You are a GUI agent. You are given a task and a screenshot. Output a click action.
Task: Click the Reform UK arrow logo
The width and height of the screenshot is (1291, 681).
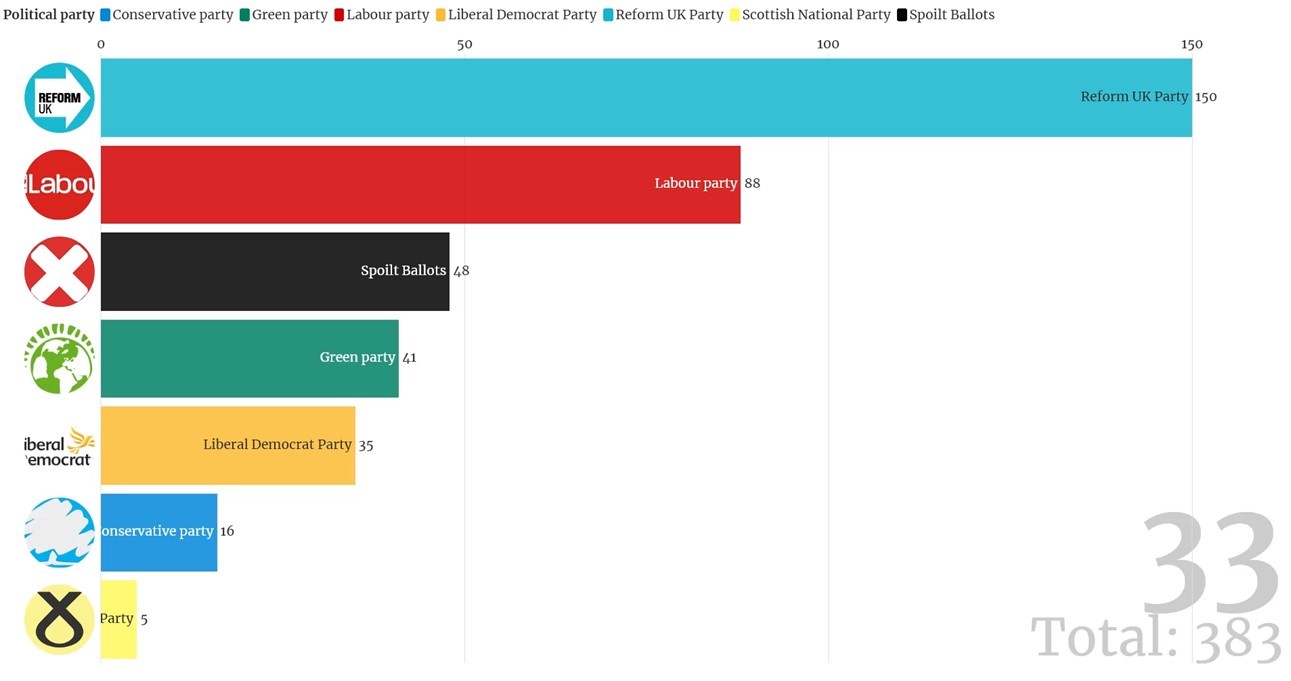pyautogui.click(x=59, y=98)
